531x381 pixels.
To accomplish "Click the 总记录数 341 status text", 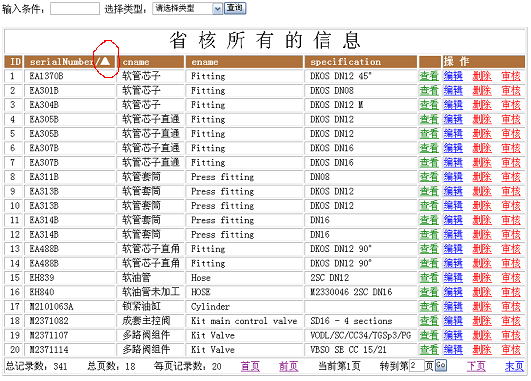I will (x=36, y=366).
